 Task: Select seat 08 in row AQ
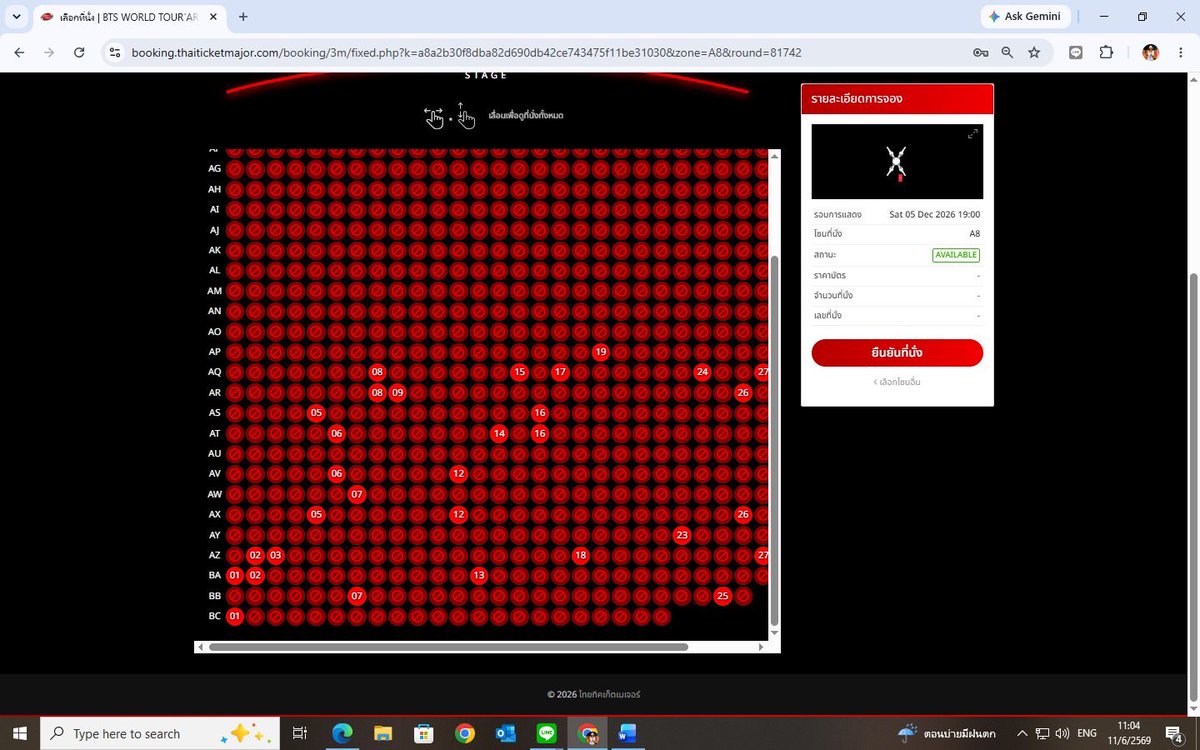click(x=377, y=372)
